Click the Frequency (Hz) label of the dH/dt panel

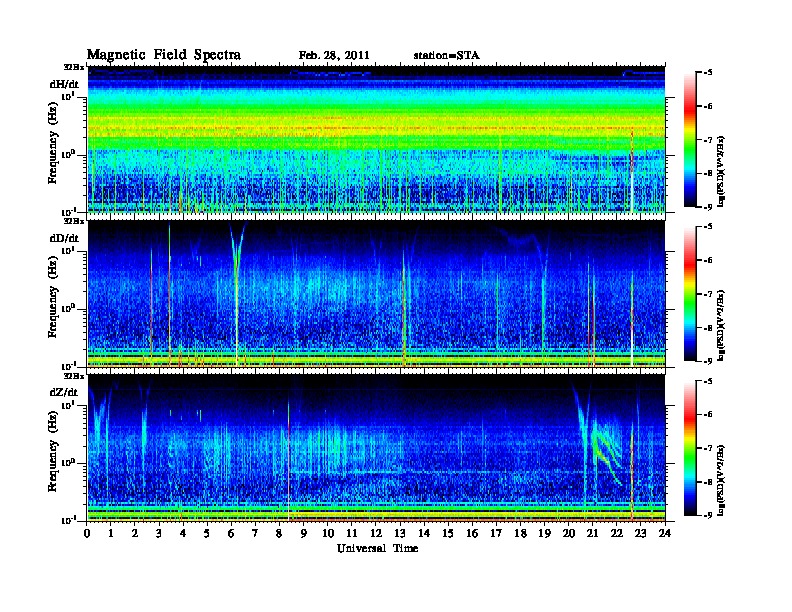tap(53, 143)
